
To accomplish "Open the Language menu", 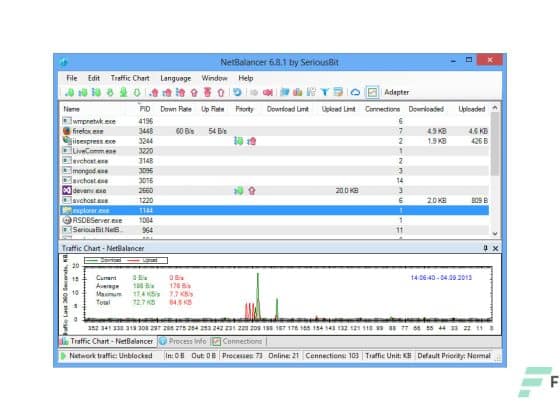I will tap(175, 78).
